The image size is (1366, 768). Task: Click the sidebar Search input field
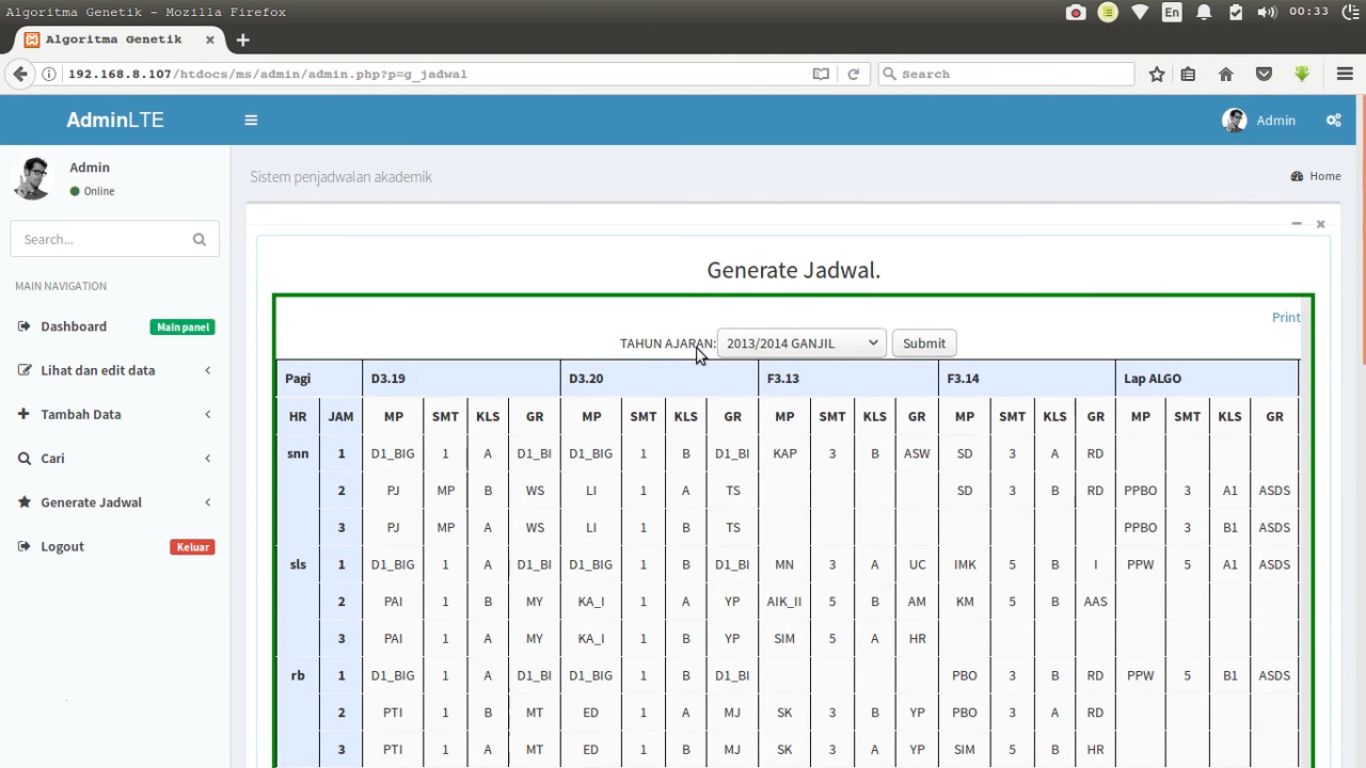coord(100,240)
